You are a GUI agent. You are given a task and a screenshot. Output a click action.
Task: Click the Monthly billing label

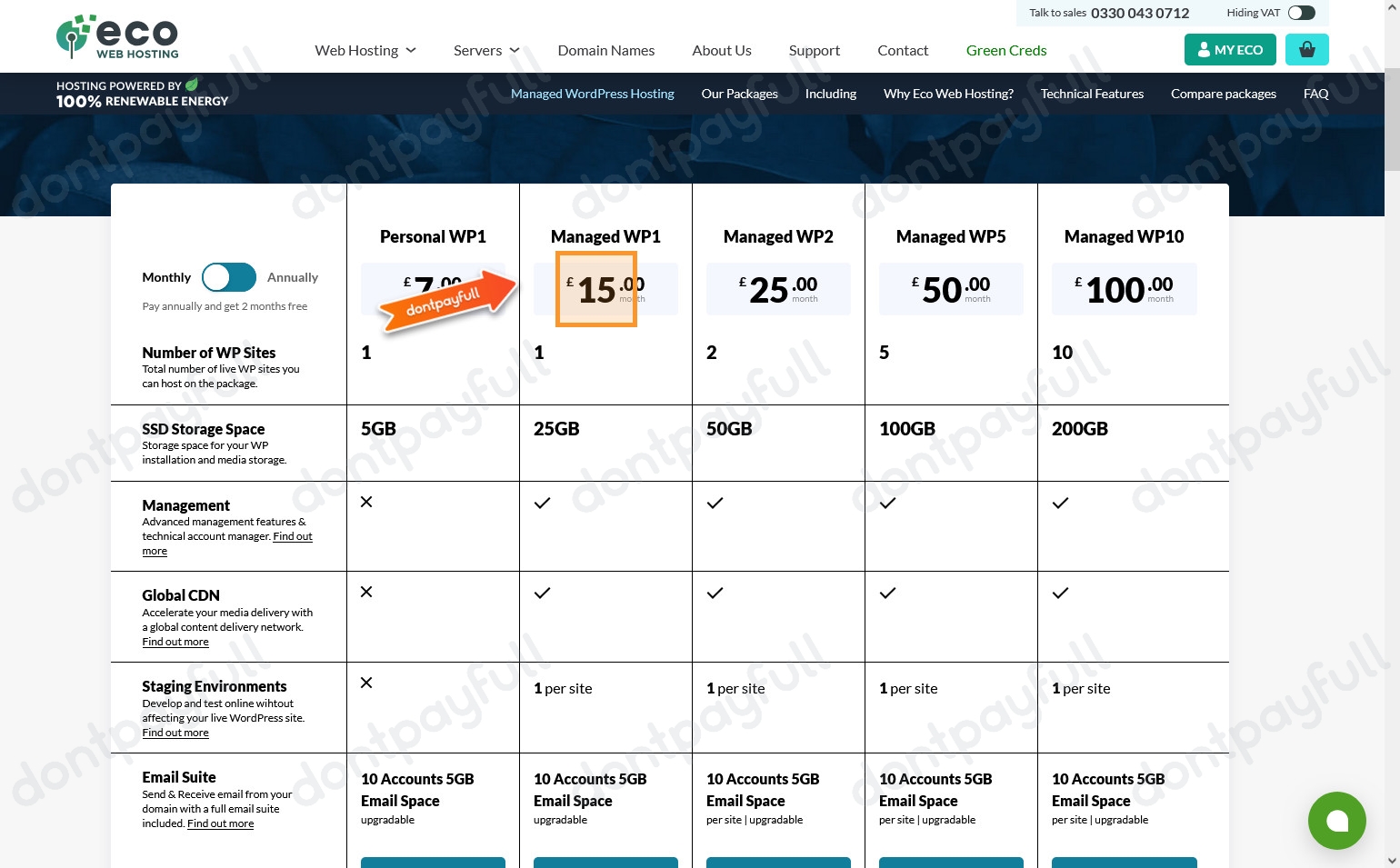(166, 277)
